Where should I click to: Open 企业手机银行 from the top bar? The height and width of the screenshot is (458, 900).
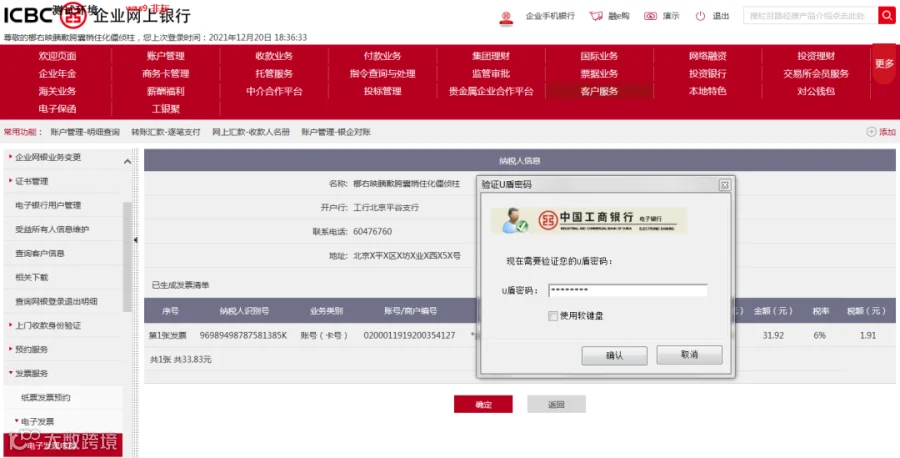coord(550,16)
